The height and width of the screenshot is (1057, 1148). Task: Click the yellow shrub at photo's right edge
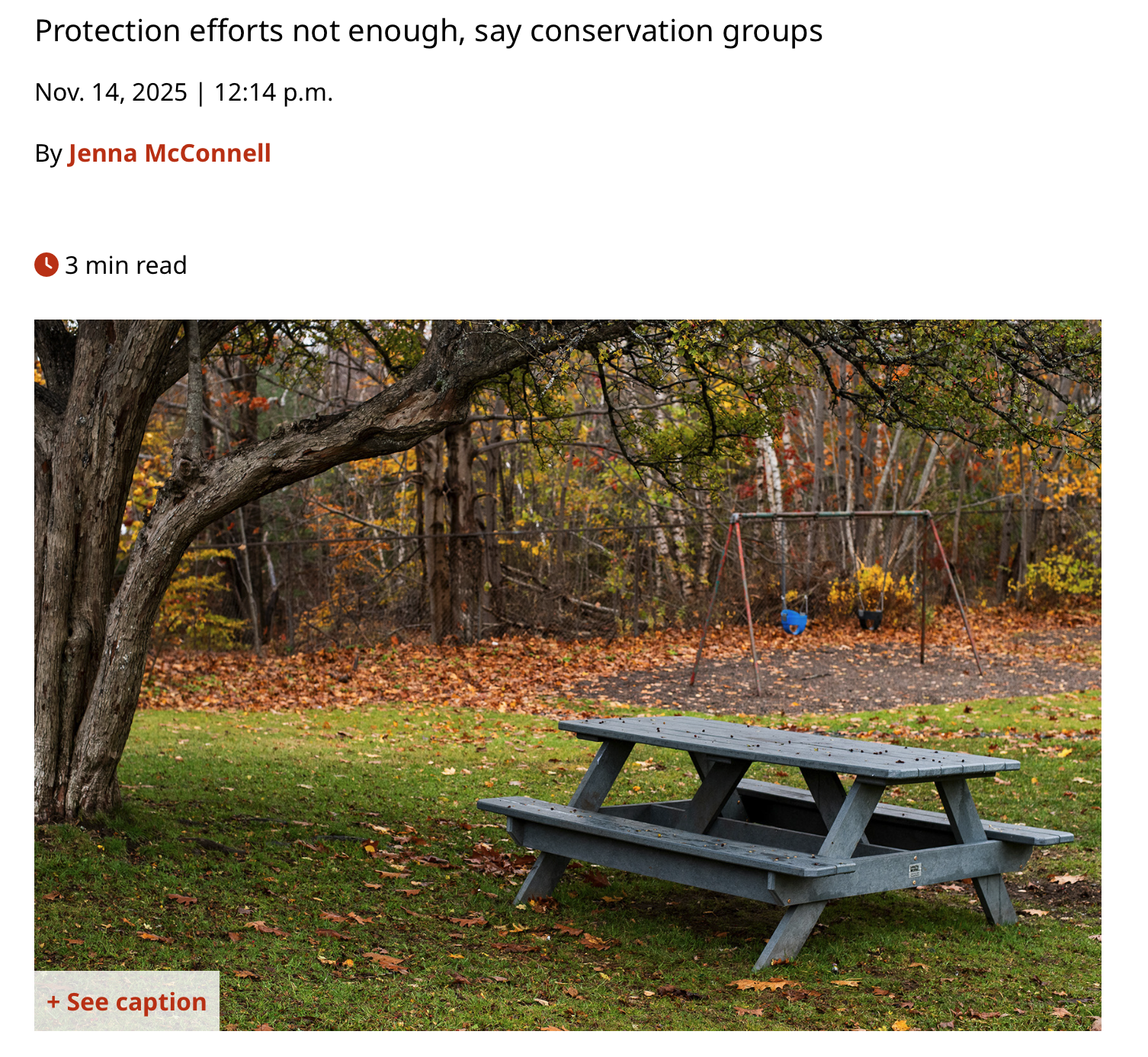1060,580
